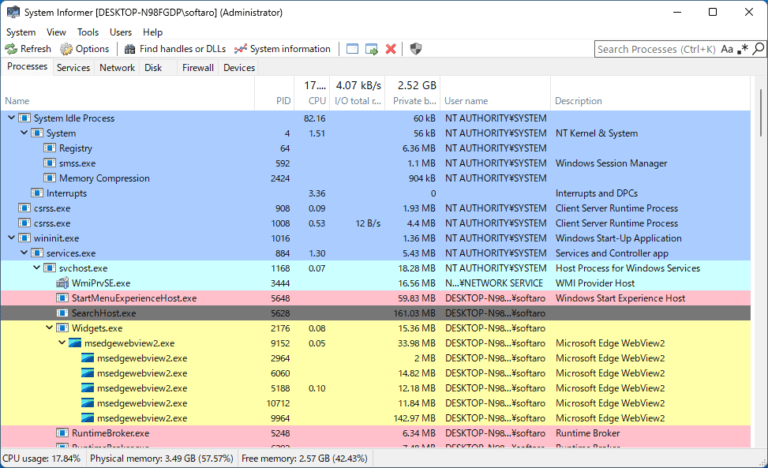Collapse msedgewebview2.exe PID 9152 node
This screenshot has width=768, height=468.
coord(62,343)
